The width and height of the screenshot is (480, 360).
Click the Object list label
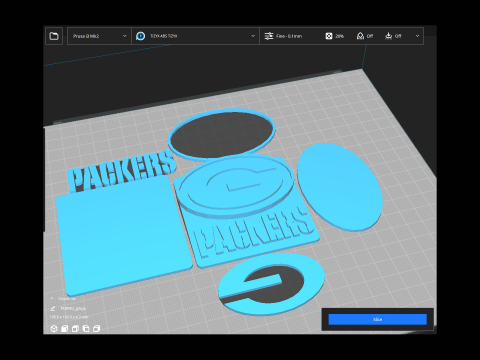coord(67,299)
